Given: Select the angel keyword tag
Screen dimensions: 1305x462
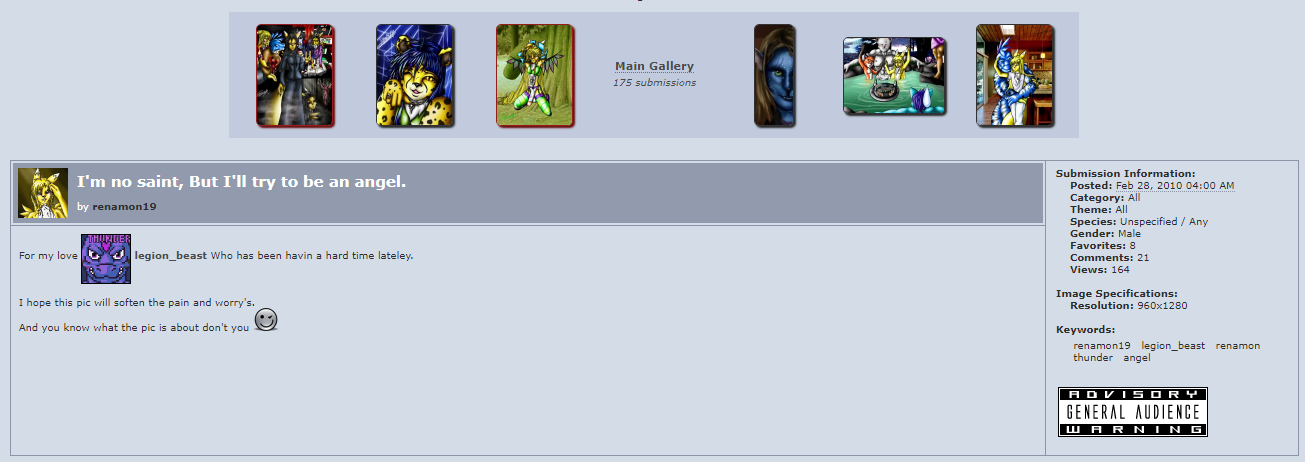Looking at the screenshot, I should click(x=1137, y=357).
